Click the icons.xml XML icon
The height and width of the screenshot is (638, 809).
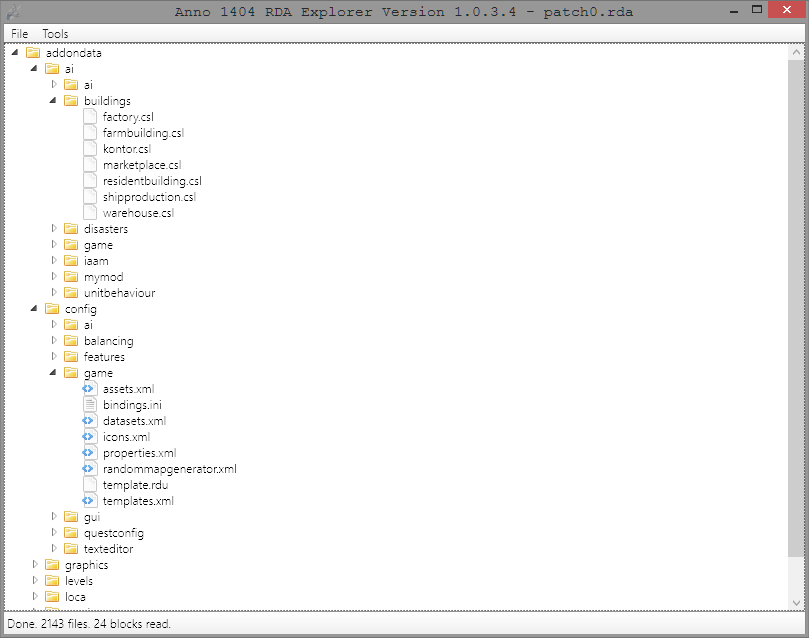point(89,436)
